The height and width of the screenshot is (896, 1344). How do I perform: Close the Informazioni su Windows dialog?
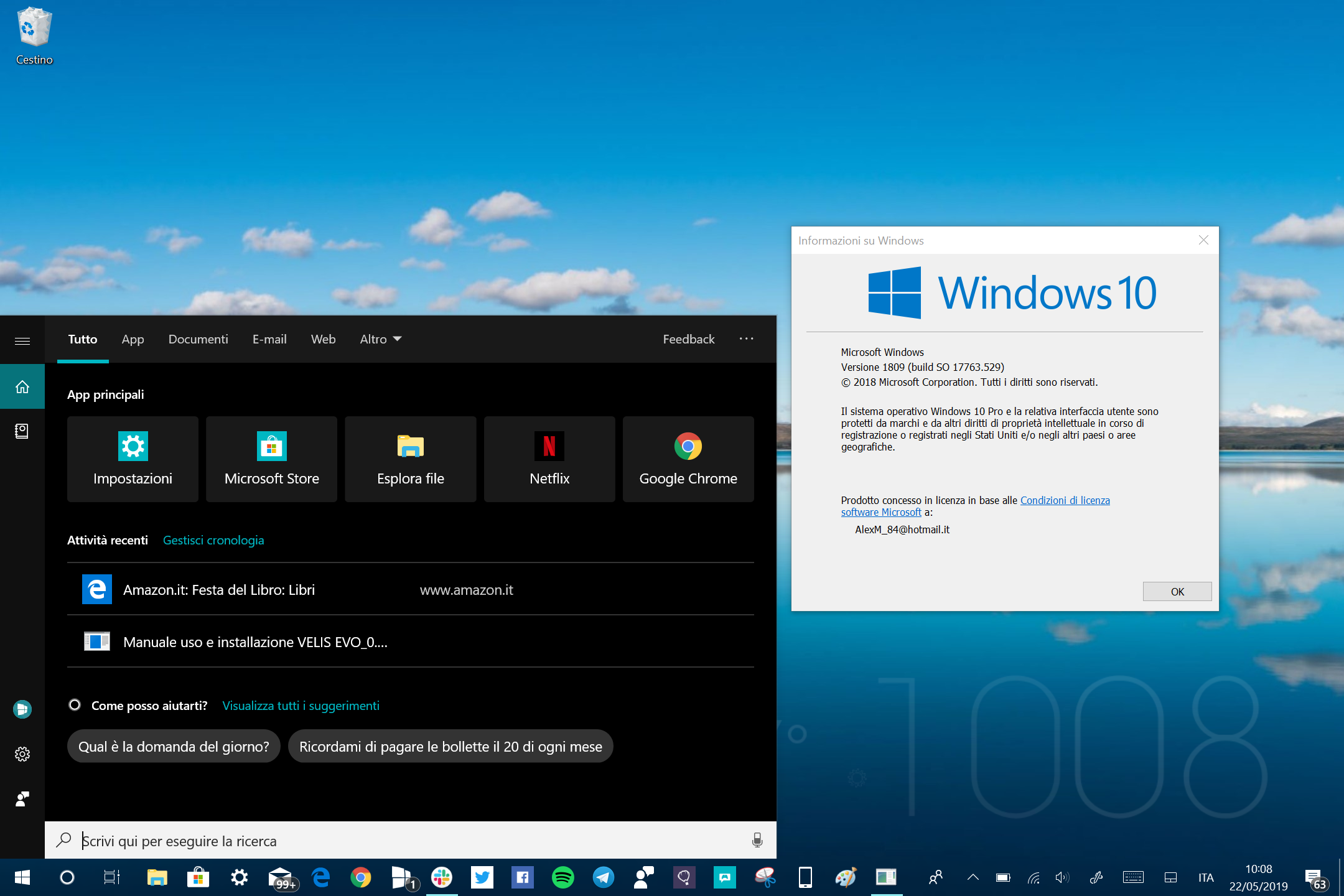pos(1203,240)
